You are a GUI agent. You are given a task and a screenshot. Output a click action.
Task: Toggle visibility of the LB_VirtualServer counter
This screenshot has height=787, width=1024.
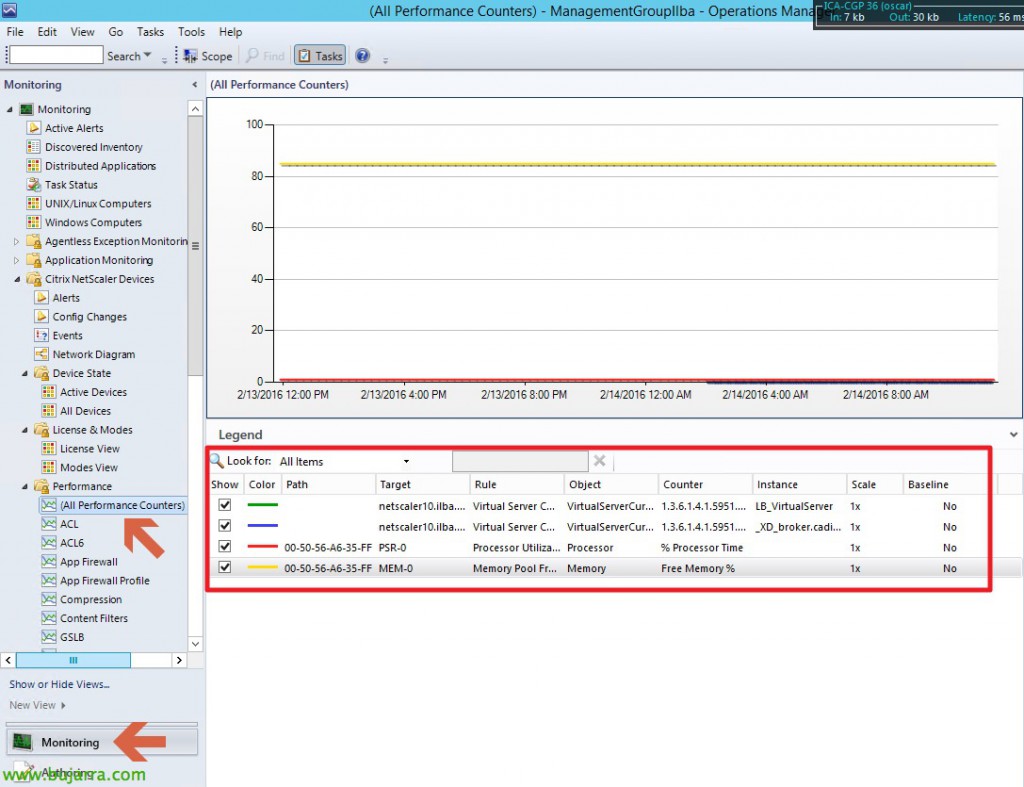tap(223, 506)
